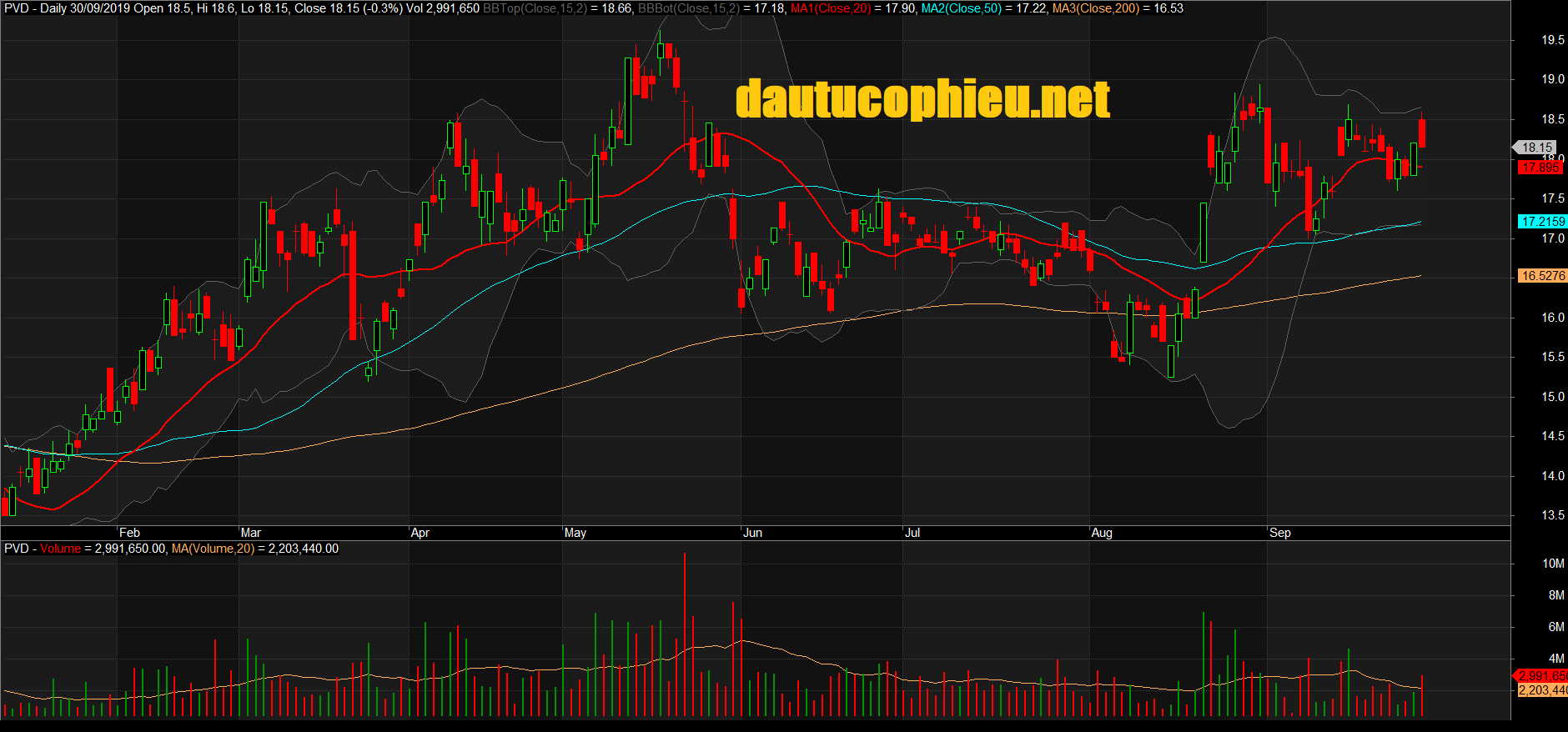Viewport: 1568px width, 732px height.
Task: Click the red Volume label in lower pane
Action: coord(60,549)
